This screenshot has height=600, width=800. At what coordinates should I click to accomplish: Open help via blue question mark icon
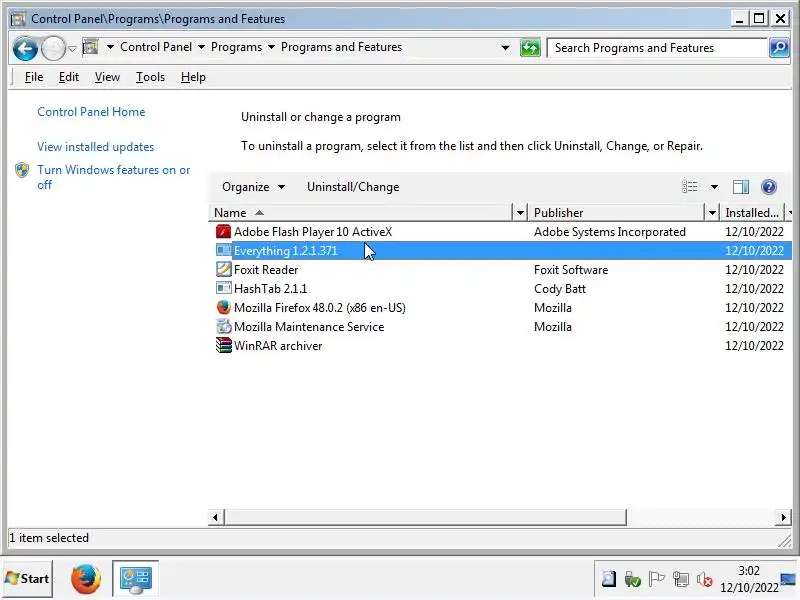tap(768, 187)
